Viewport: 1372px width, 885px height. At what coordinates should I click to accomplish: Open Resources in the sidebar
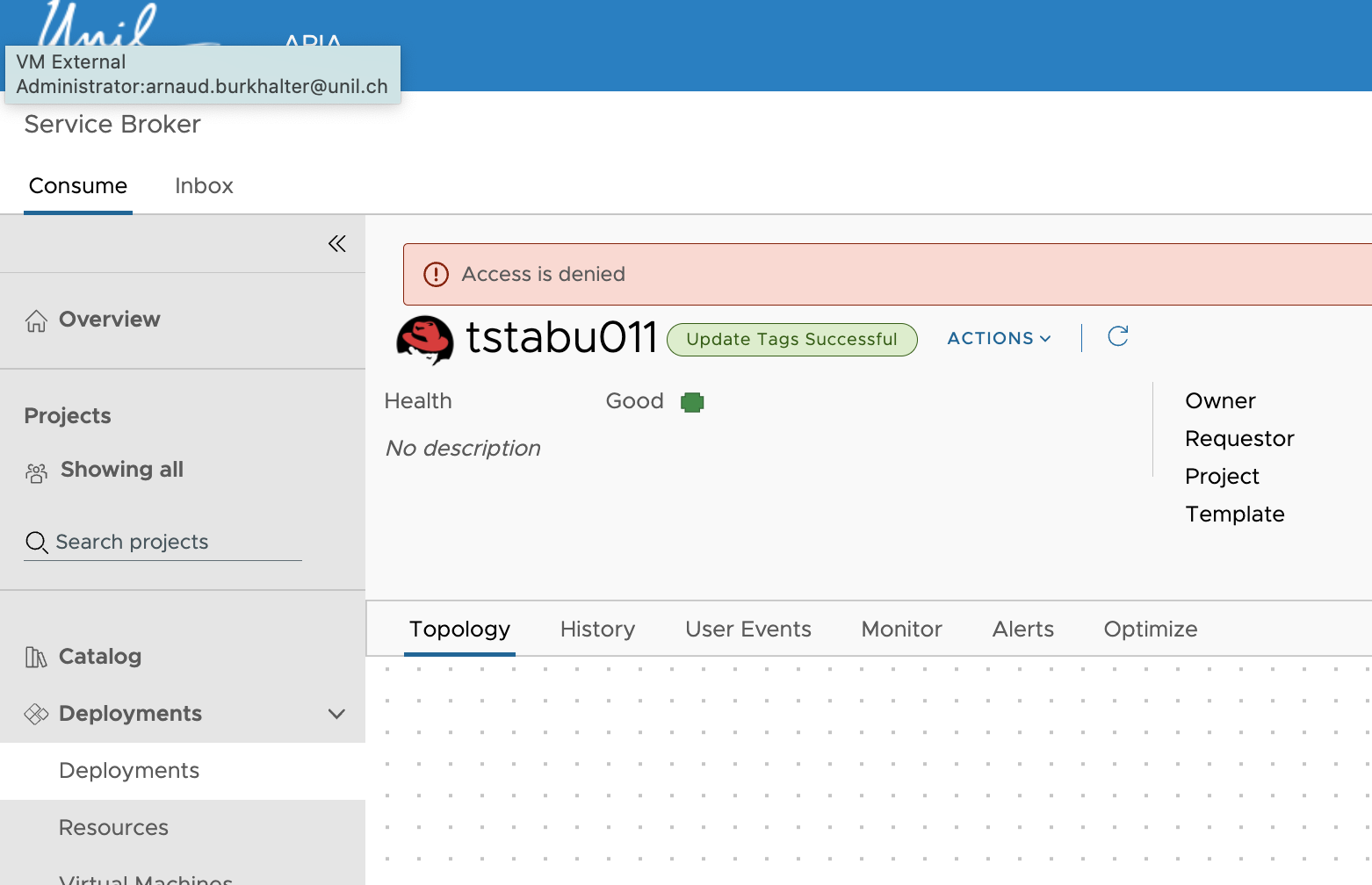113,828
